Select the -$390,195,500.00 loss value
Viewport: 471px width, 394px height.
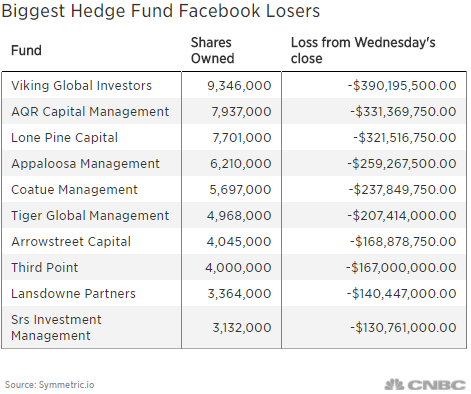(402, 86)
